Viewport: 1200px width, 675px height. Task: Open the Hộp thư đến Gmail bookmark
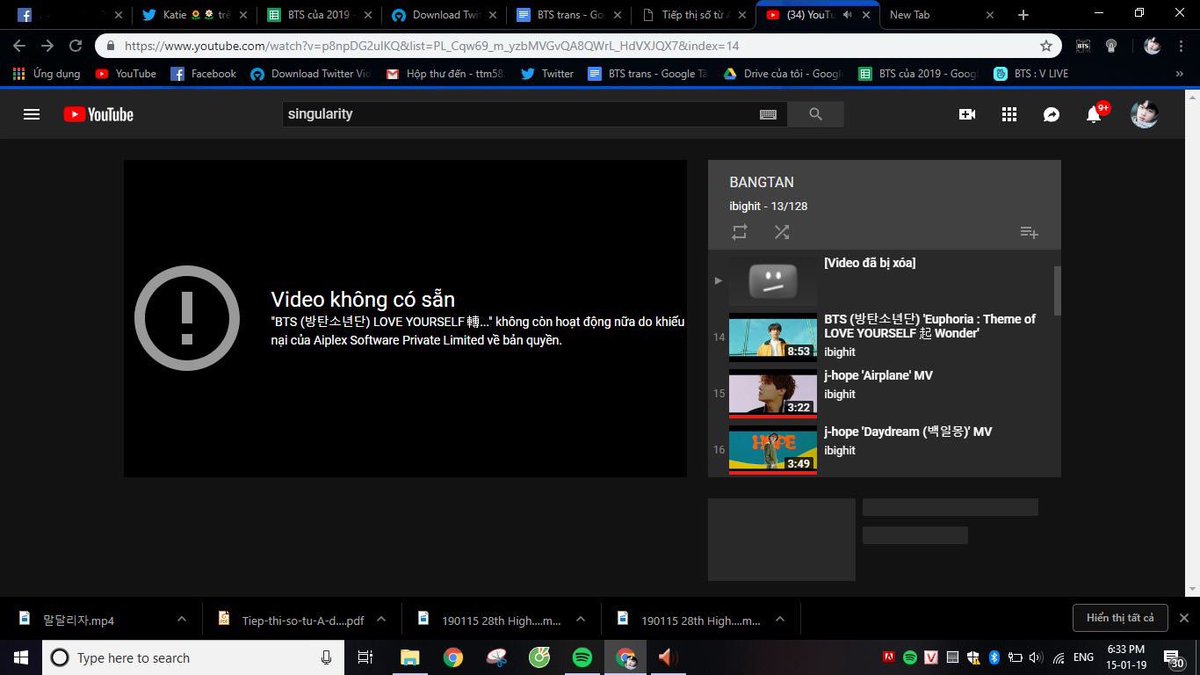445,74
